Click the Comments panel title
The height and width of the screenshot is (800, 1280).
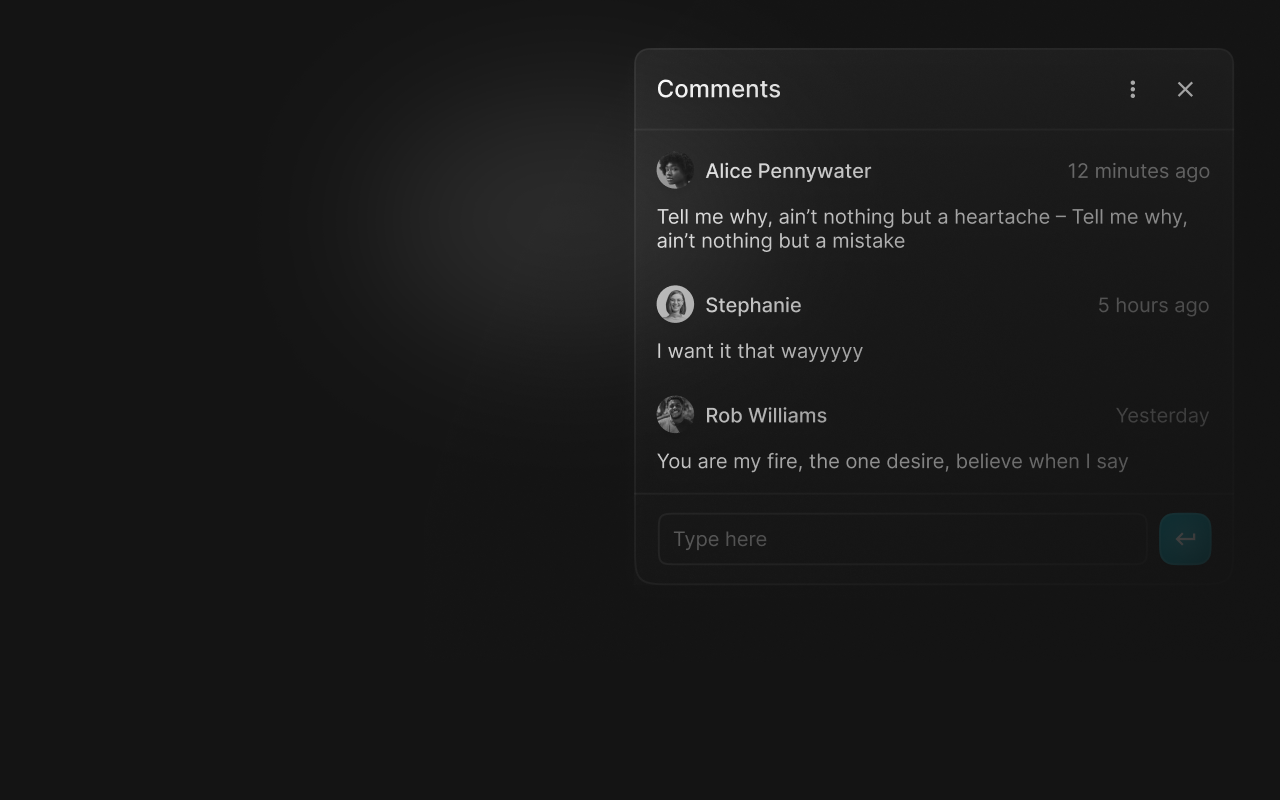(718, 89)
